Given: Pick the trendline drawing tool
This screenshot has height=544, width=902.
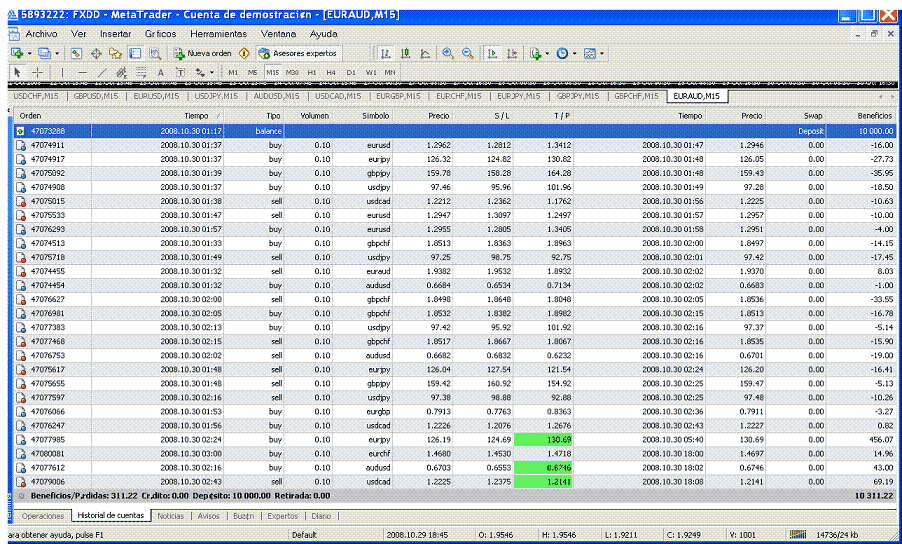Looking at the screenshot, I should pos(101,72).
